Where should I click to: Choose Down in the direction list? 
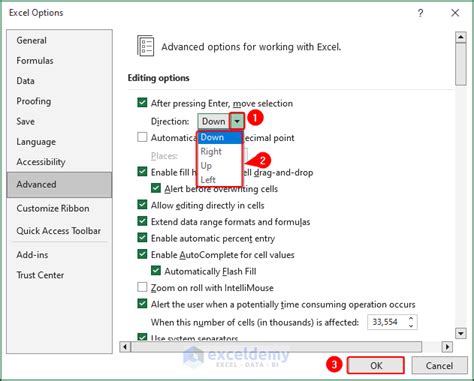click(x=220, y=137)
